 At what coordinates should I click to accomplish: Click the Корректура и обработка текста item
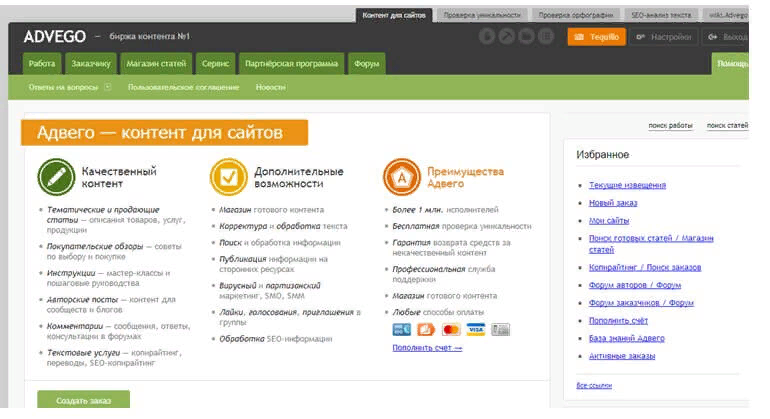(x=283, y=226)
